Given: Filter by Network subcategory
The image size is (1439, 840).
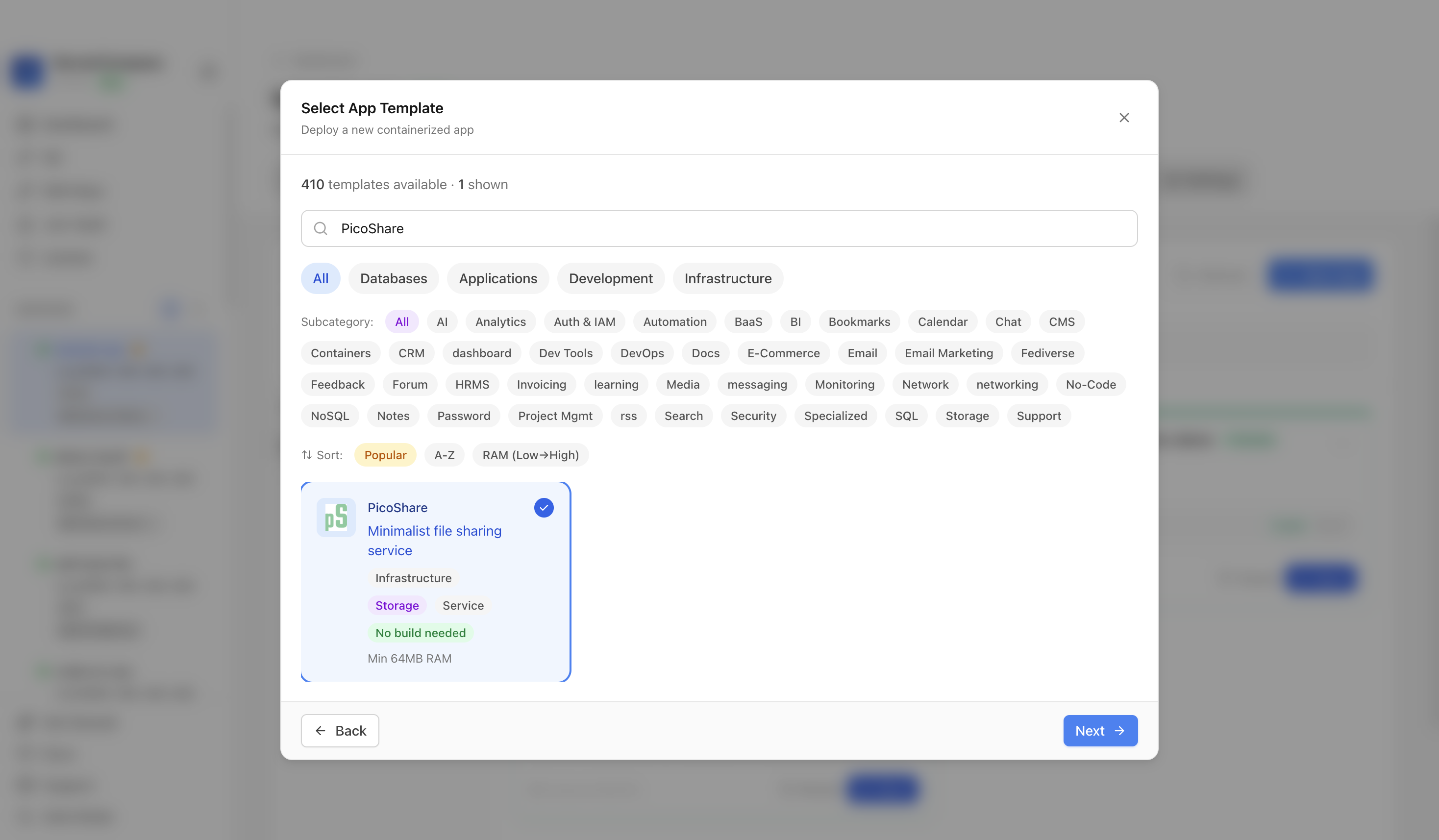Looking at the screenshot, I should click(x=925, y=384).
